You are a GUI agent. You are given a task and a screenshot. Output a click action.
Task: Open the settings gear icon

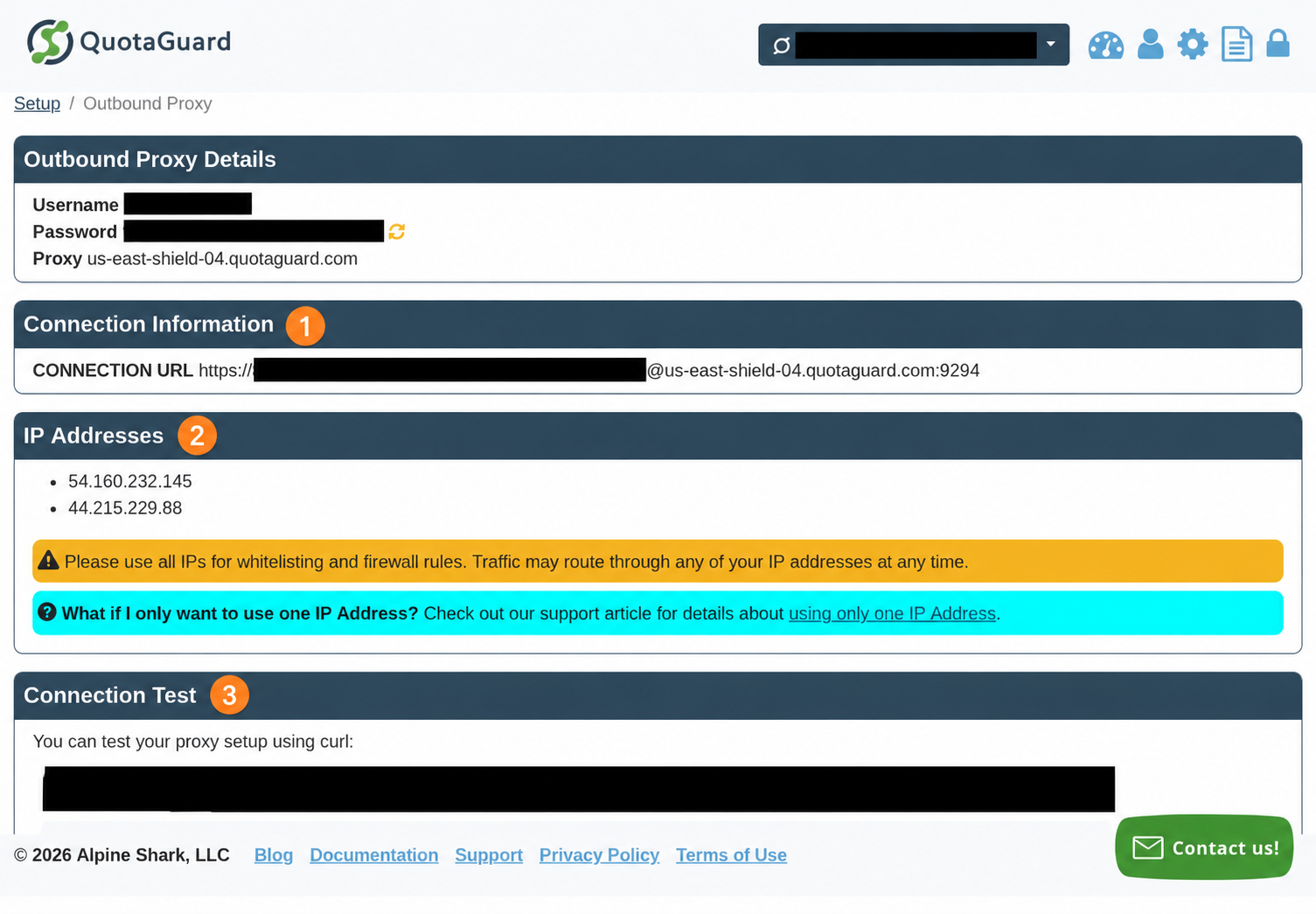[1192, 44]
